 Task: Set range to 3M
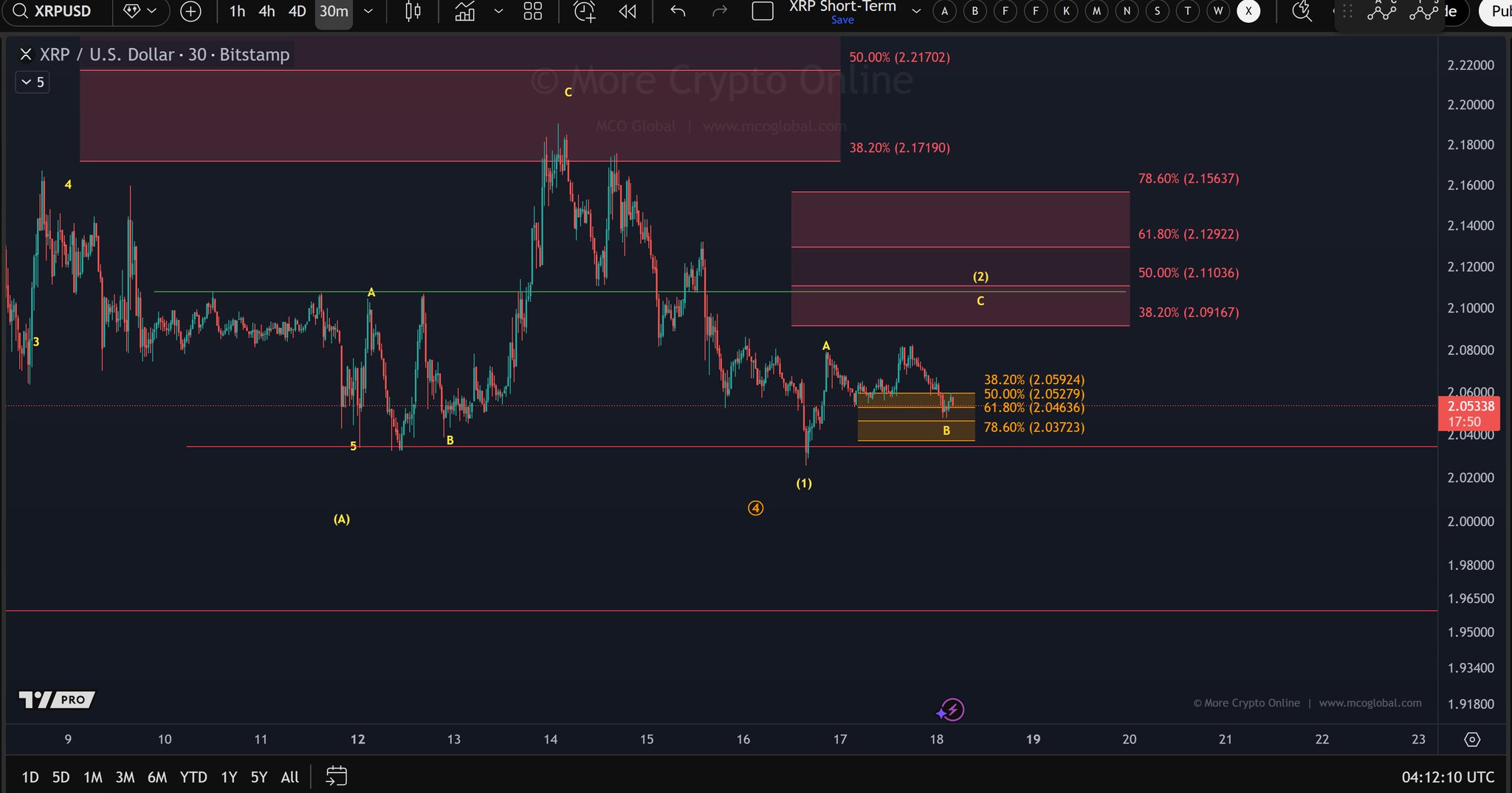coord(125,777)
